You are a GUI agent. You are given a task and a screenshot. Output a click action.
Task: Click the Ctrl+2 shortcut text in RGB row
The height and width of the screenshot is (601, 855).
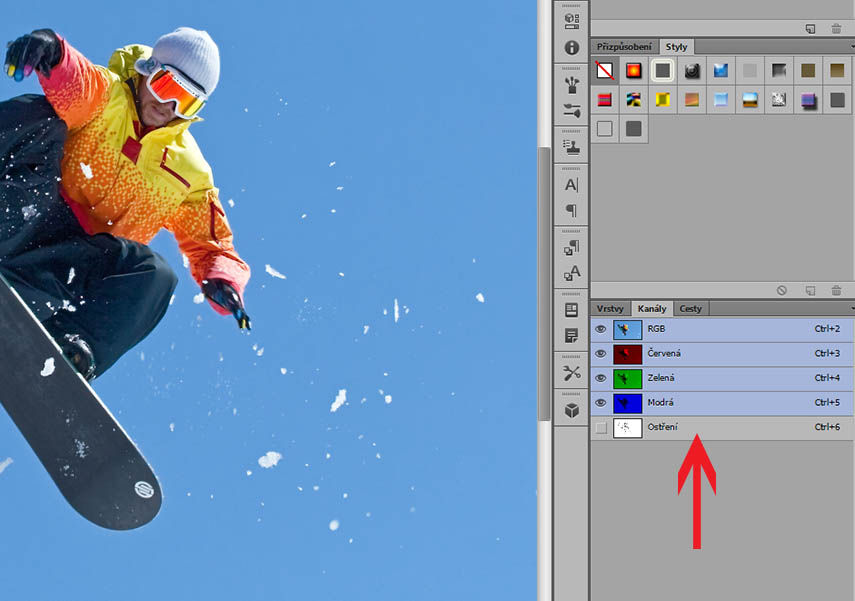tap(827, 329)
